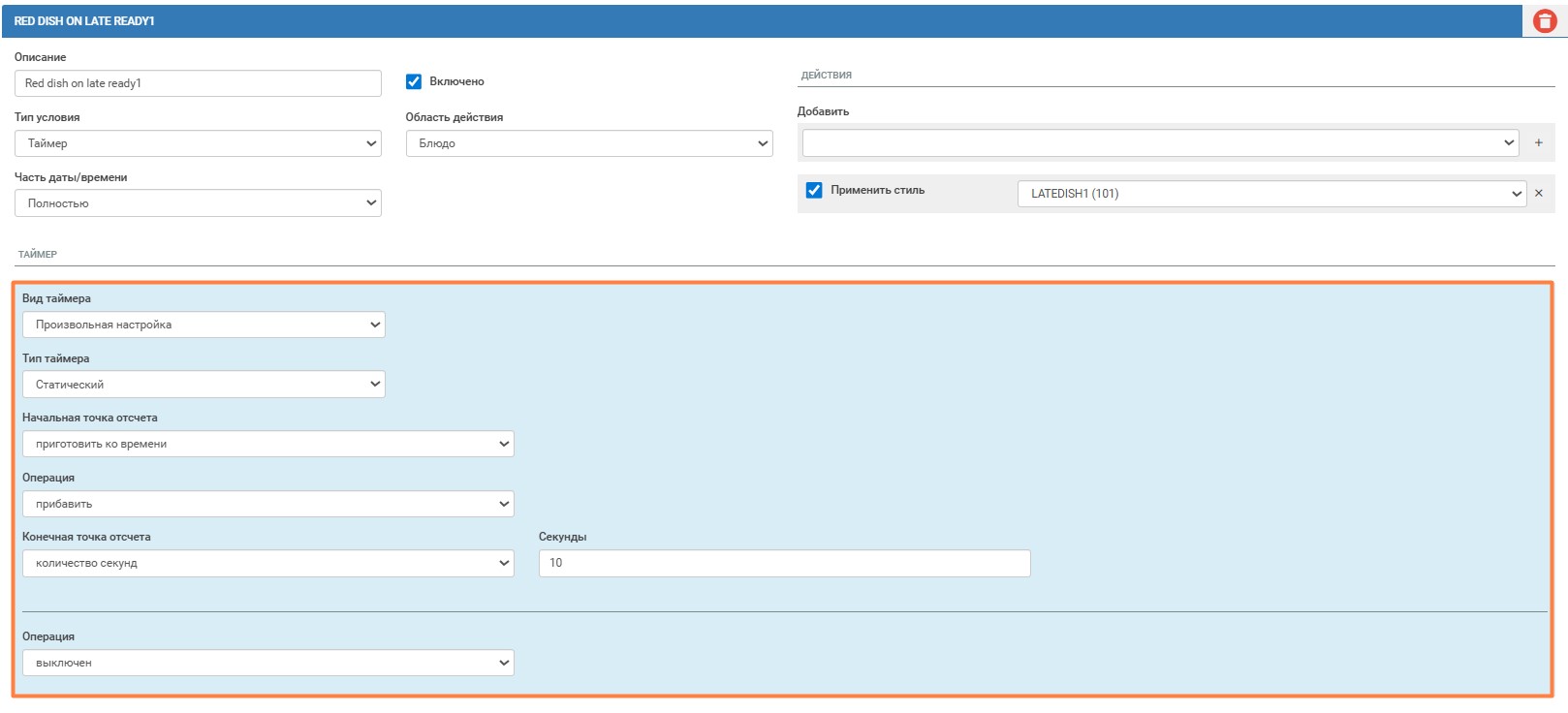
Task: Click the Секунды input field
Action: tap(784, 563)
